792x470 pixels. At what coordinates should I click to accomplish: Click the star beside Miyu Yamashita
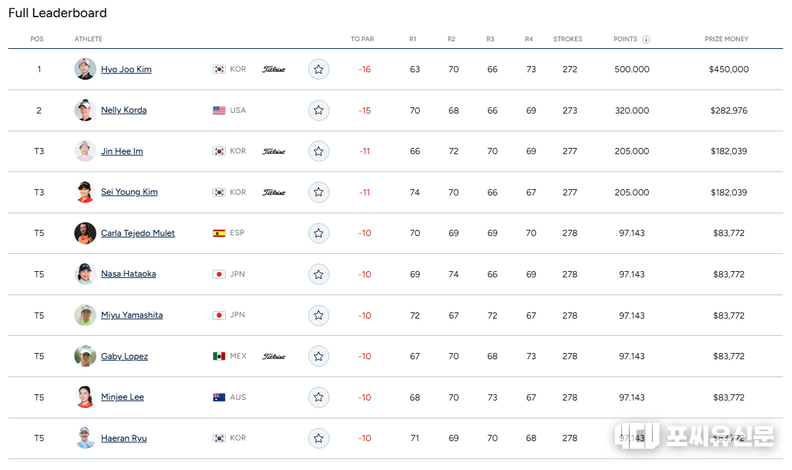point(318,315)
